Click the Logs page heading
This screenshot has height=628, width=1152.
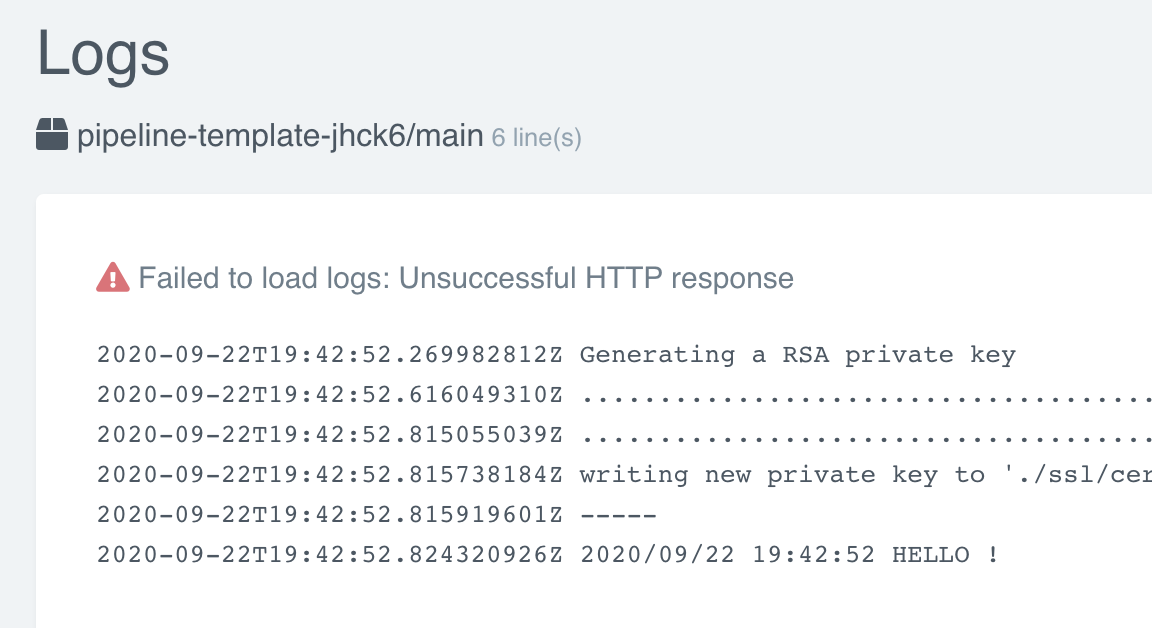(x=101, y=55)
